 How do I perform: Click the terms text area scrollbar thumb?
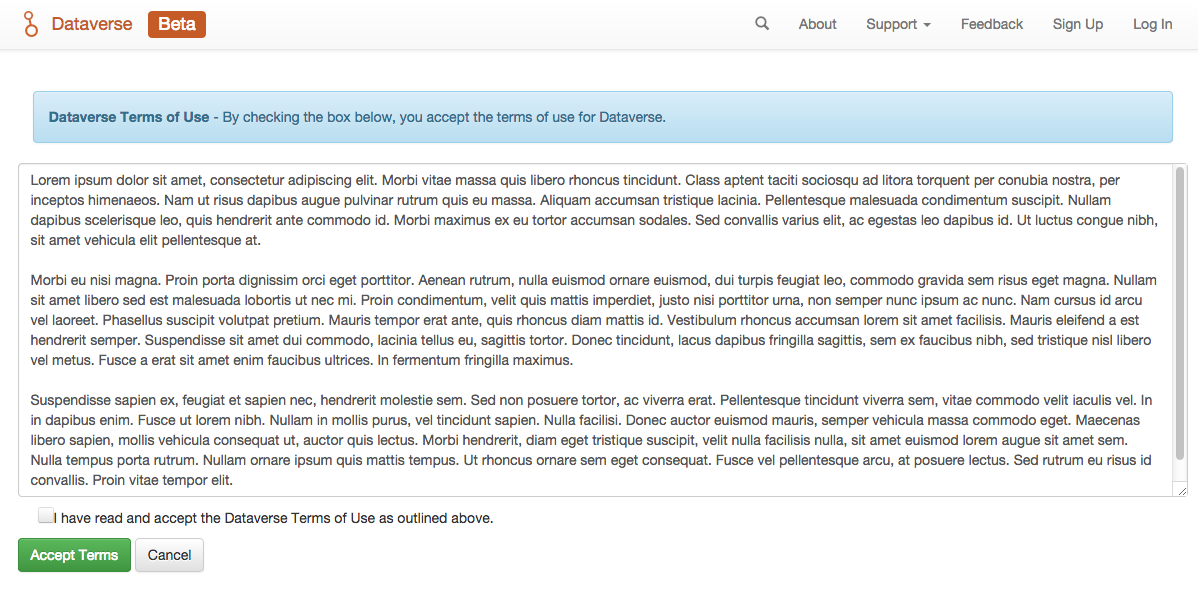(1180, 313)
